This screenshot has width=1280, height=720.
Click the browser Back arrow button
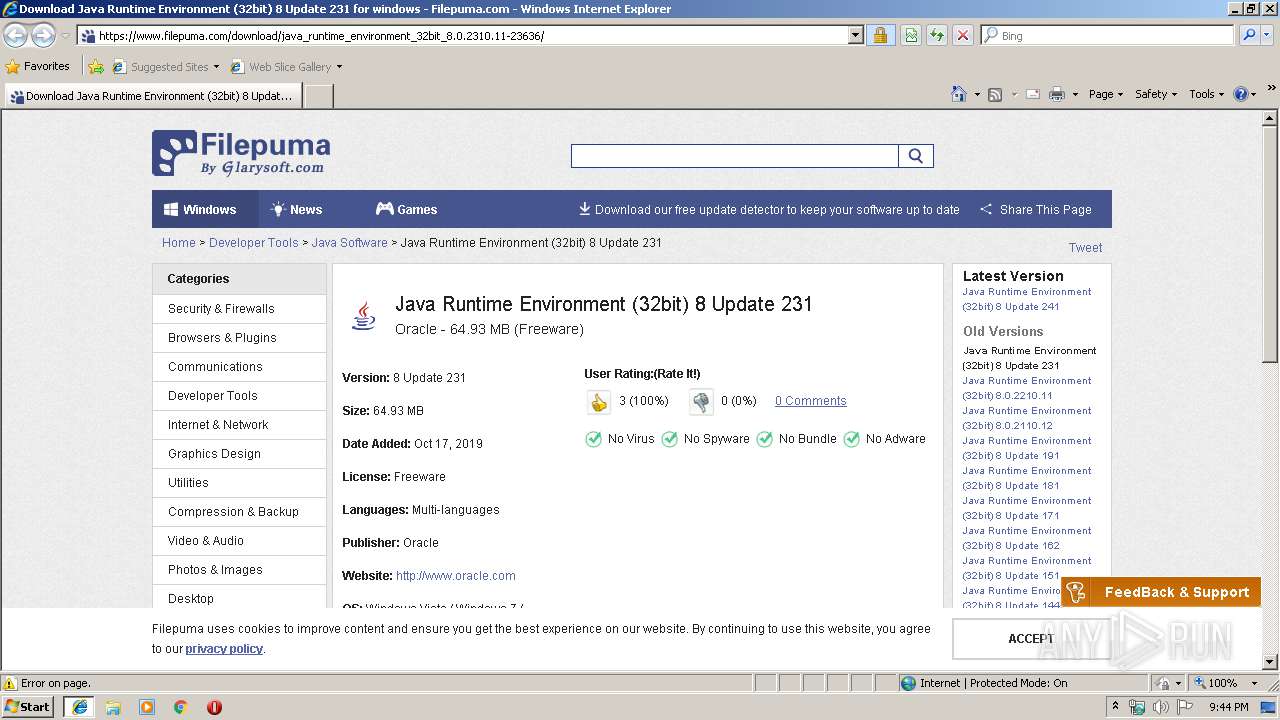pyautogui.click(x=15, y=35)
